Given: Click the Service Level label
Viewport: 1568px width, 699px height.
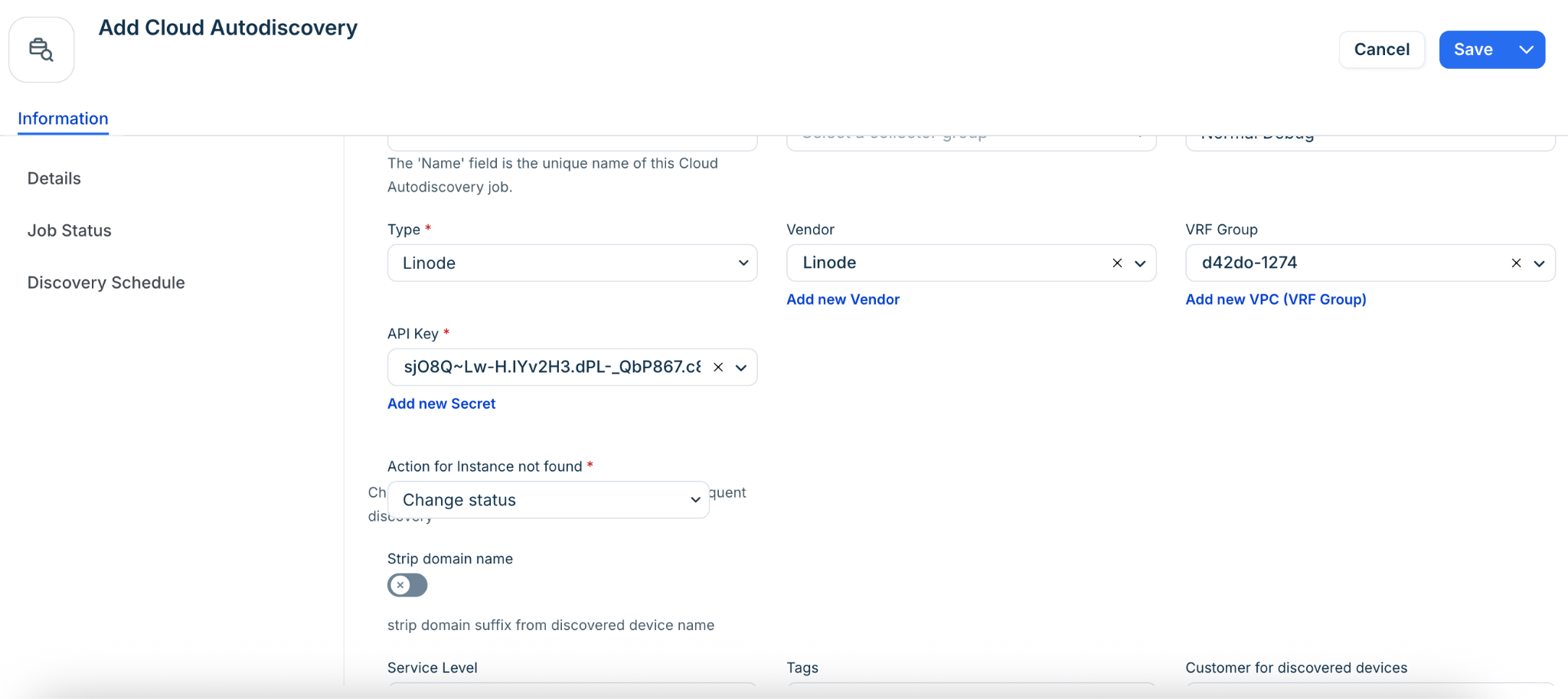Looking at the screenshot, I should 433,668.
